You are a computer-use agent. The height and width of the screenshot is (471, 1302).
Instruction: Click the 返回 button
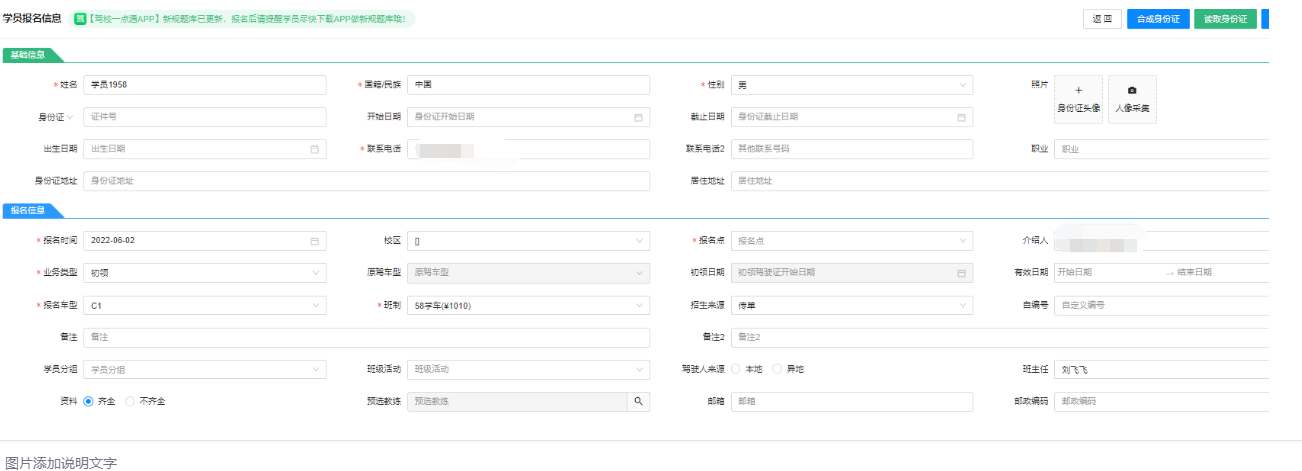pos(1102,19)
